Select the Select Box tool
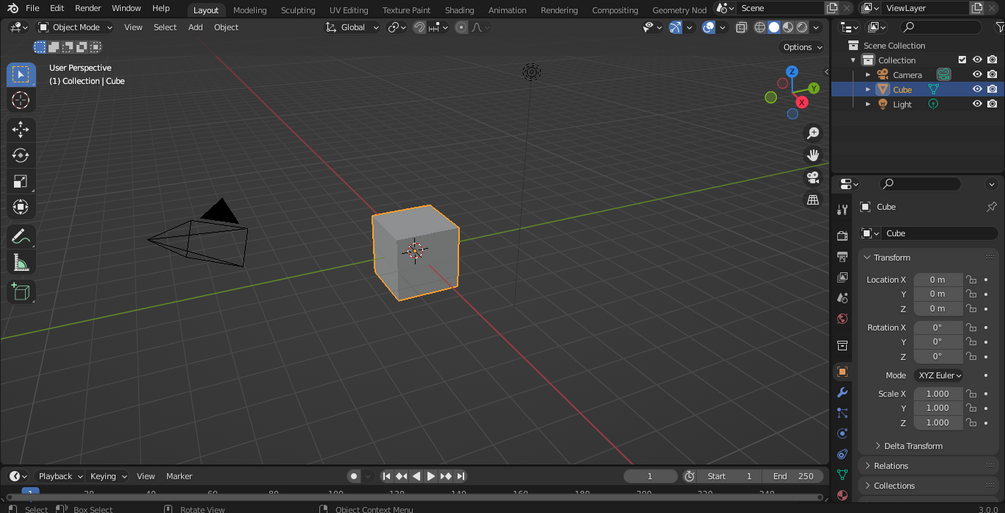1005x513 pixels. tap(21, 75)
